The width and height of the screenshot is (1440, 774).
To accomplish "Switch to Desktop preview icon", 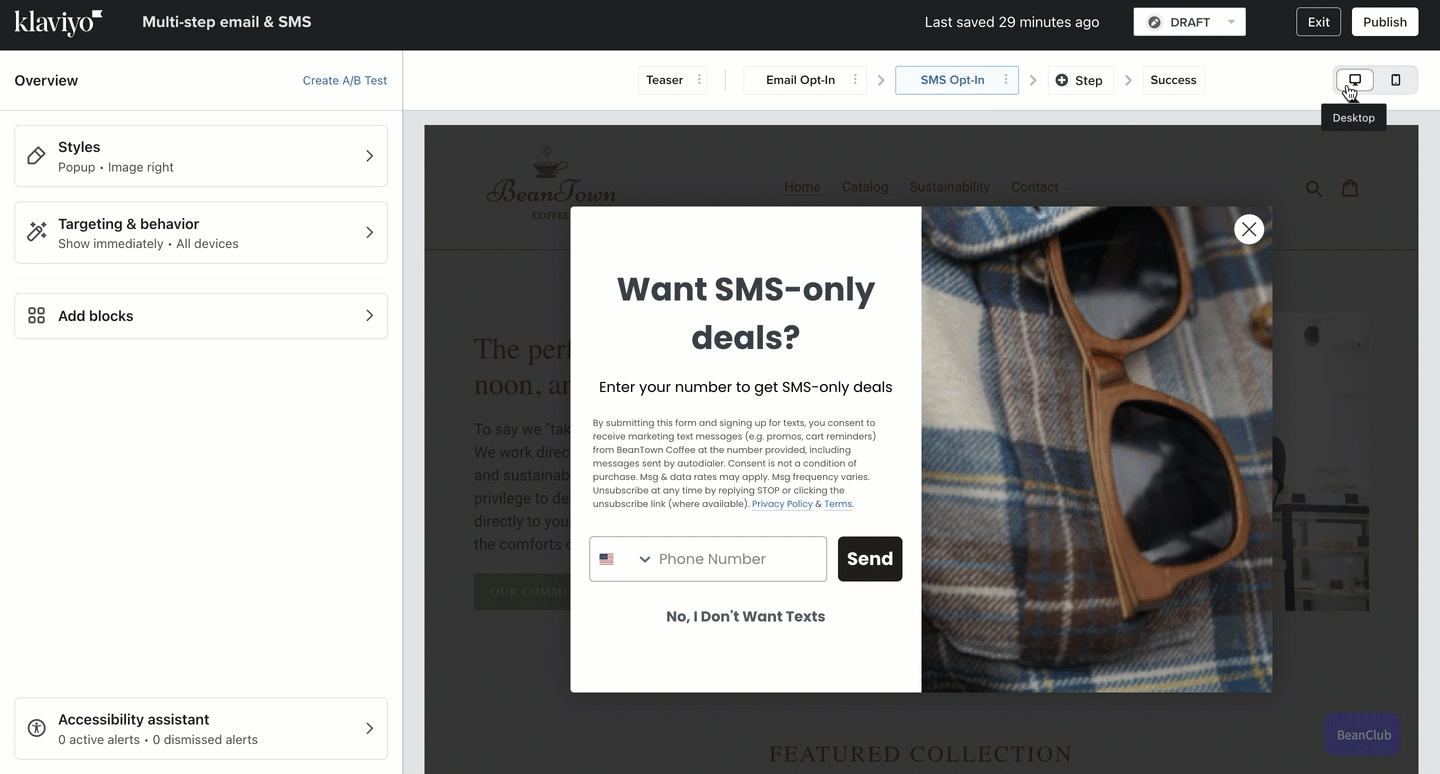I will 1355,80.
